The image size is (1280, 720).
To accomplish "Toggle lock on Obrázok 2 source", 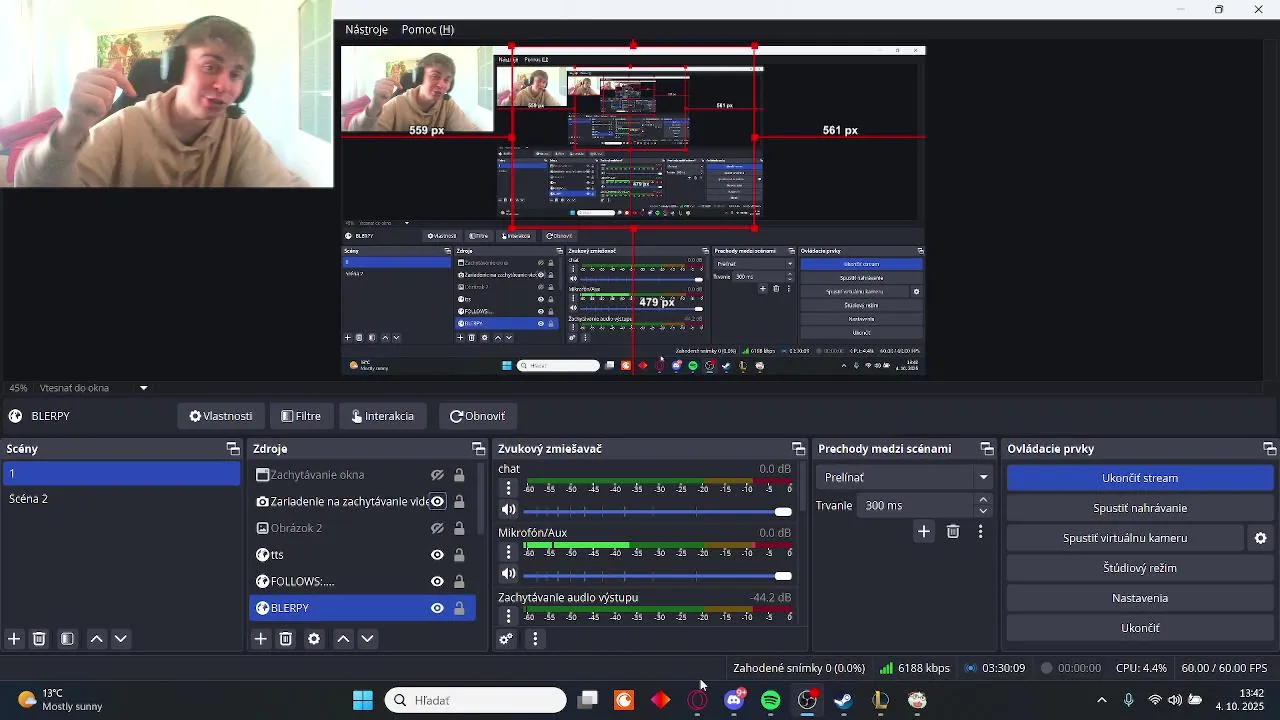I will click(459, 528).
